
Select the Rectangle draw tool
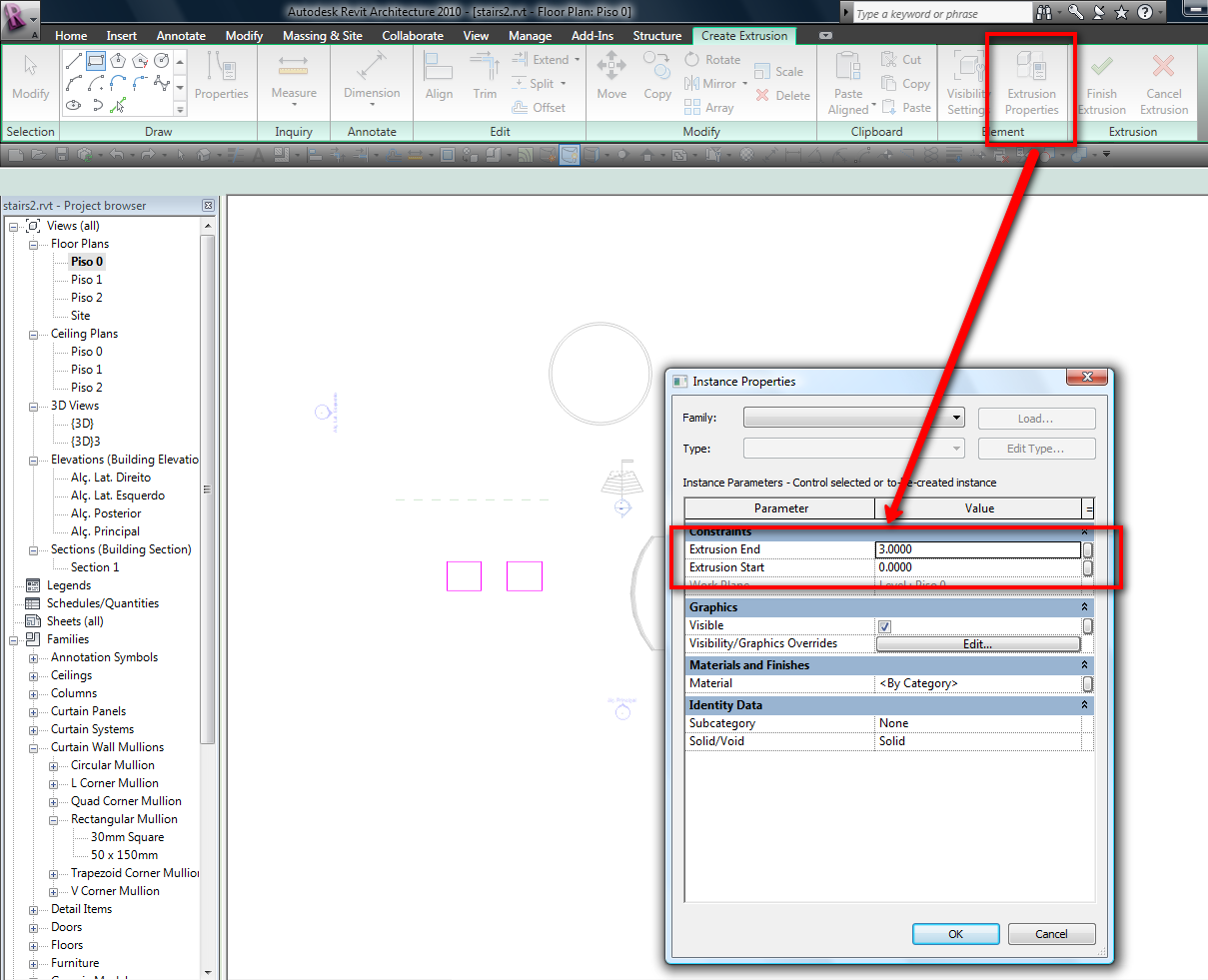pyautogui.click(x=96, y=61)
